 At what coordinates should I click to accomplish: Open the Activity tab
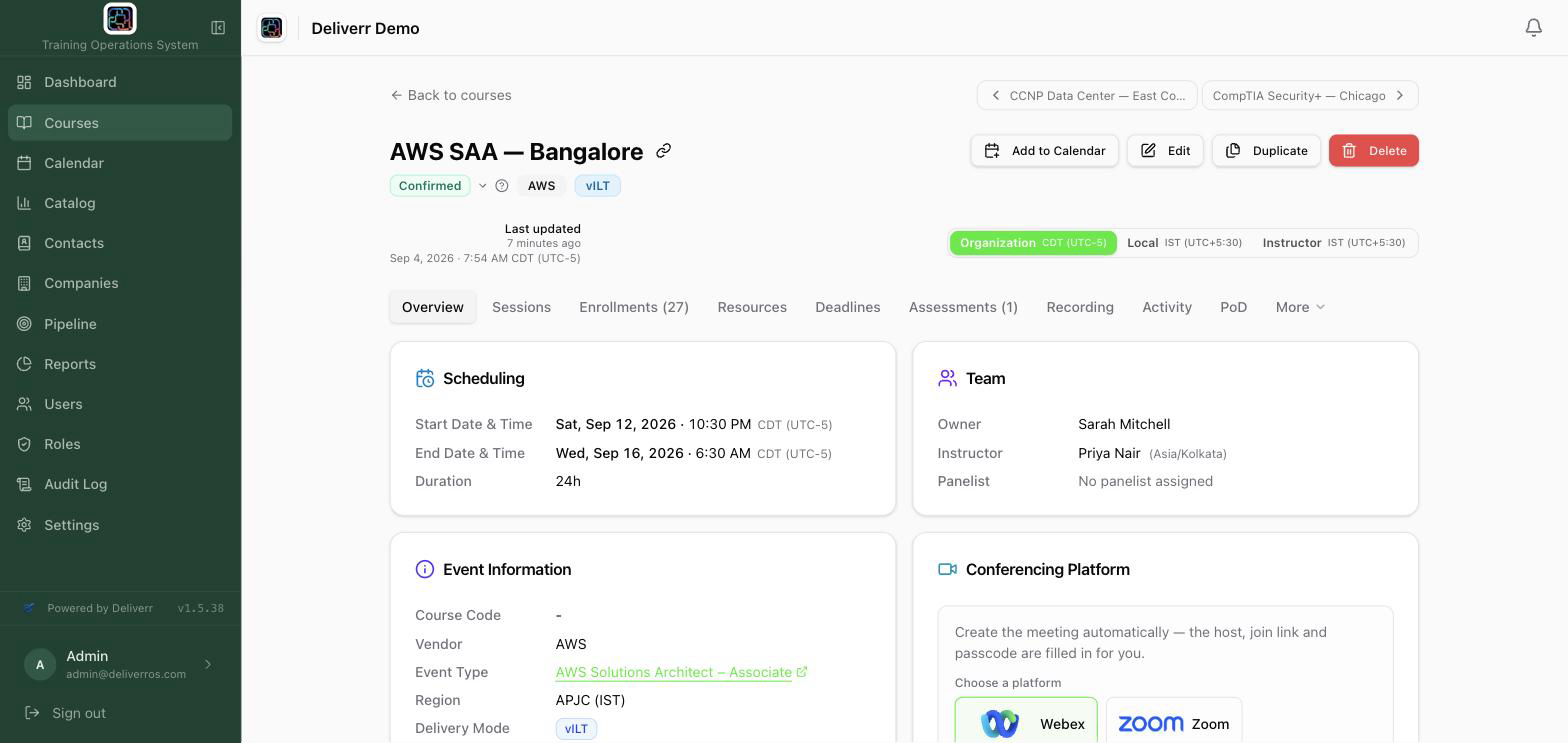pos(1167,307)
